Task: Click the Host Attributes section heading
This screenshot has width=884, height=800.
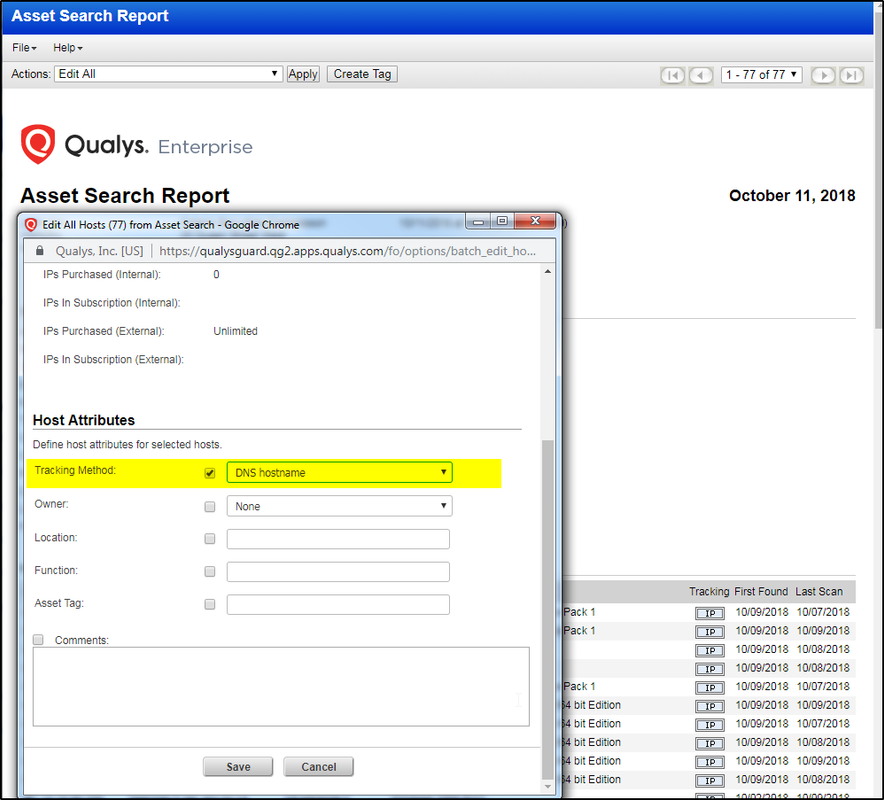Action: click(x=83, y=420)
